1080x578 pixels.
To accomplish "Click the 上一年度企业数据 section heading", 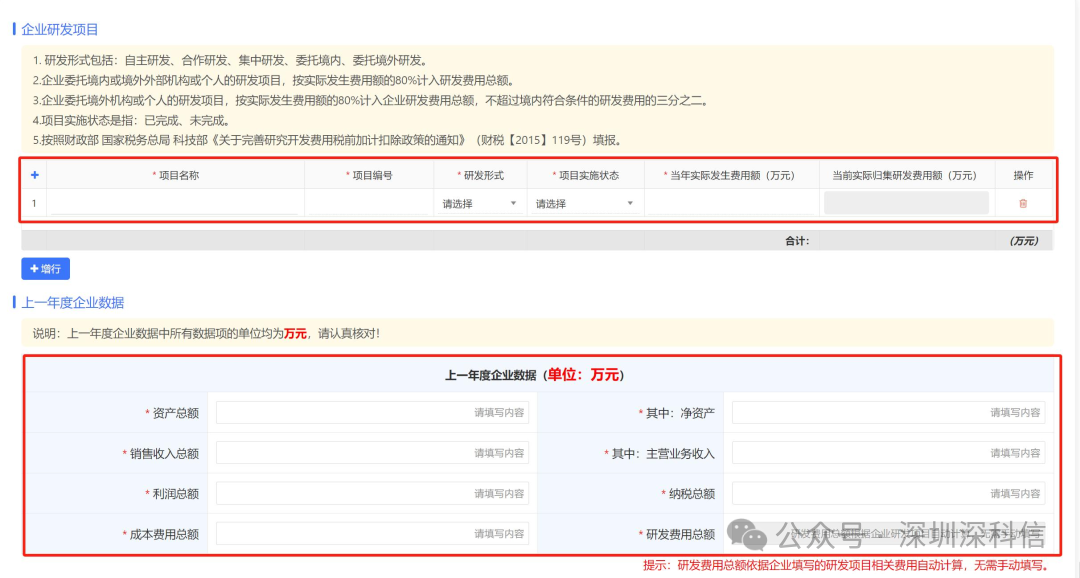I will click(x=72, y=302).
